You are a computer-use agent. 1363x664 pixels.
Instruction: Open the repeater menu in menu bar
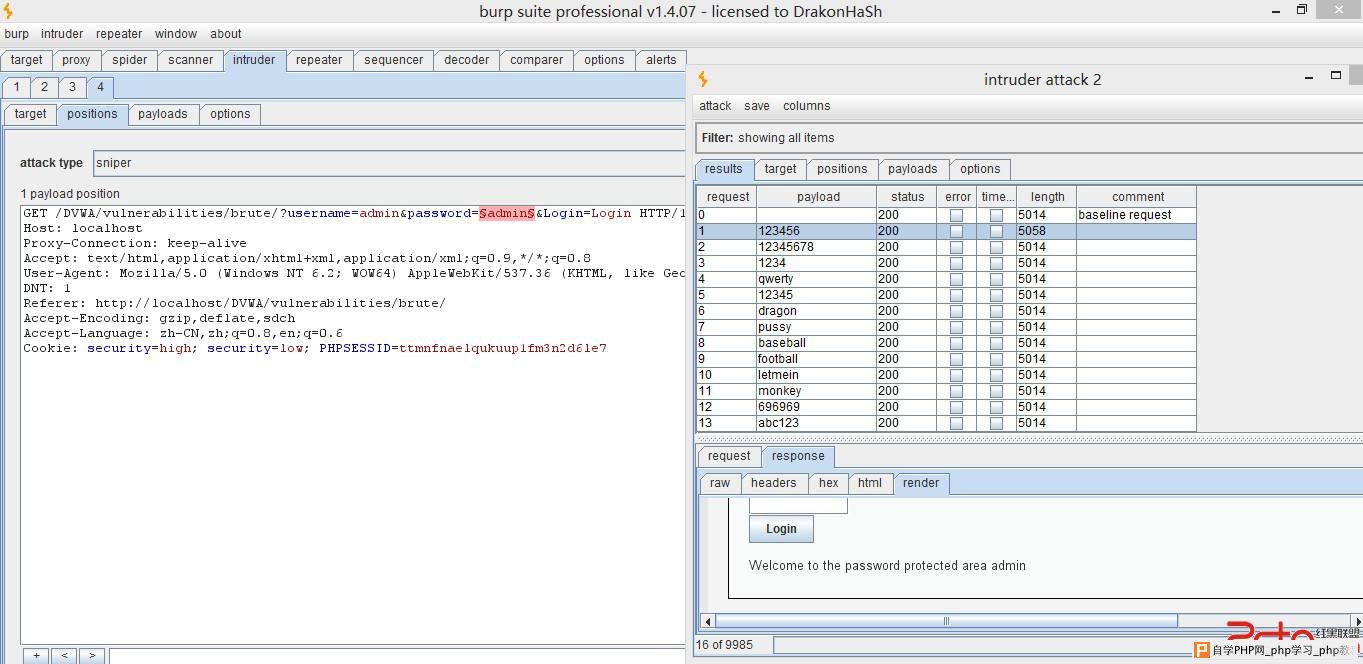click(x=119, y=34)
